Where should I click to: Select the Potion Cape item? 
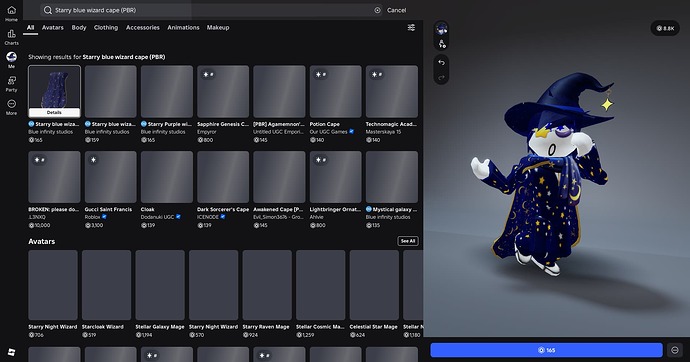(x=335, y=91)
